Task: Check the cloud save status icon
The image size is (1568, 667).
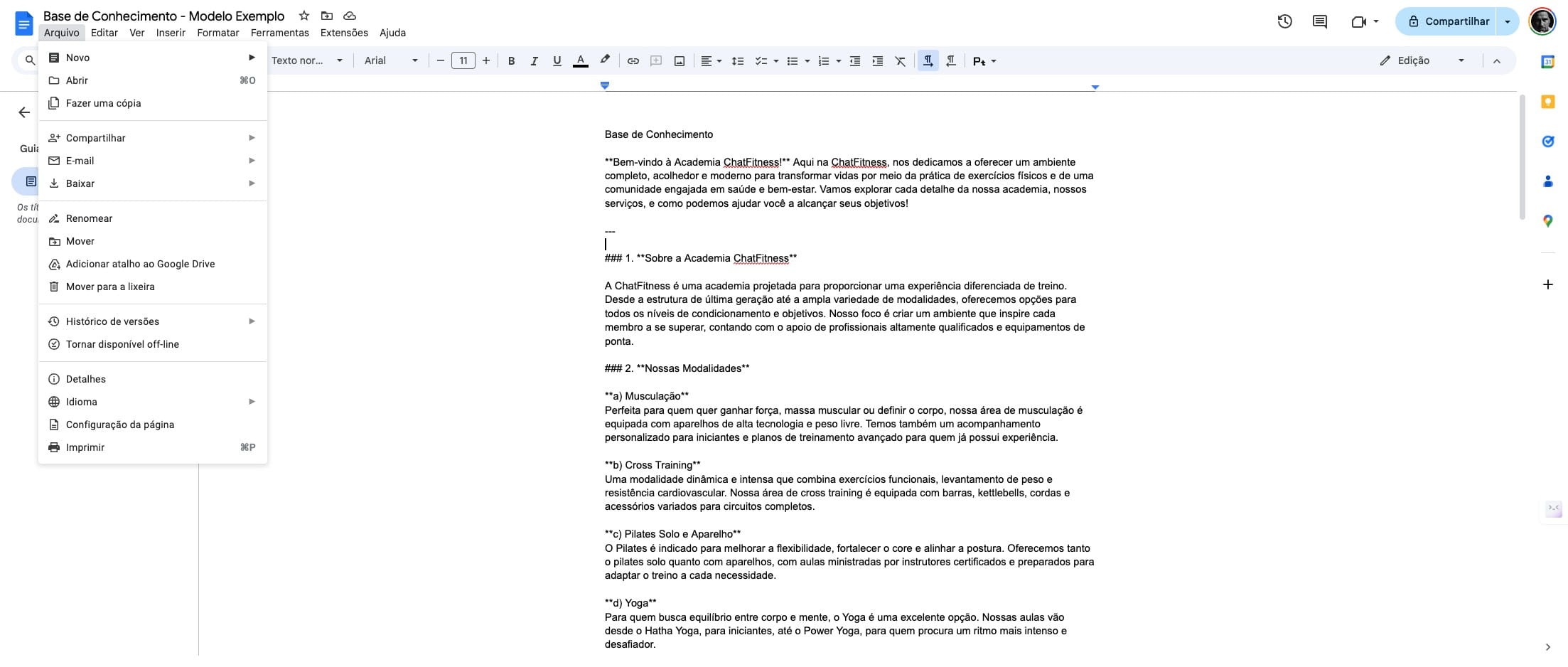Action: coord(350,16)
